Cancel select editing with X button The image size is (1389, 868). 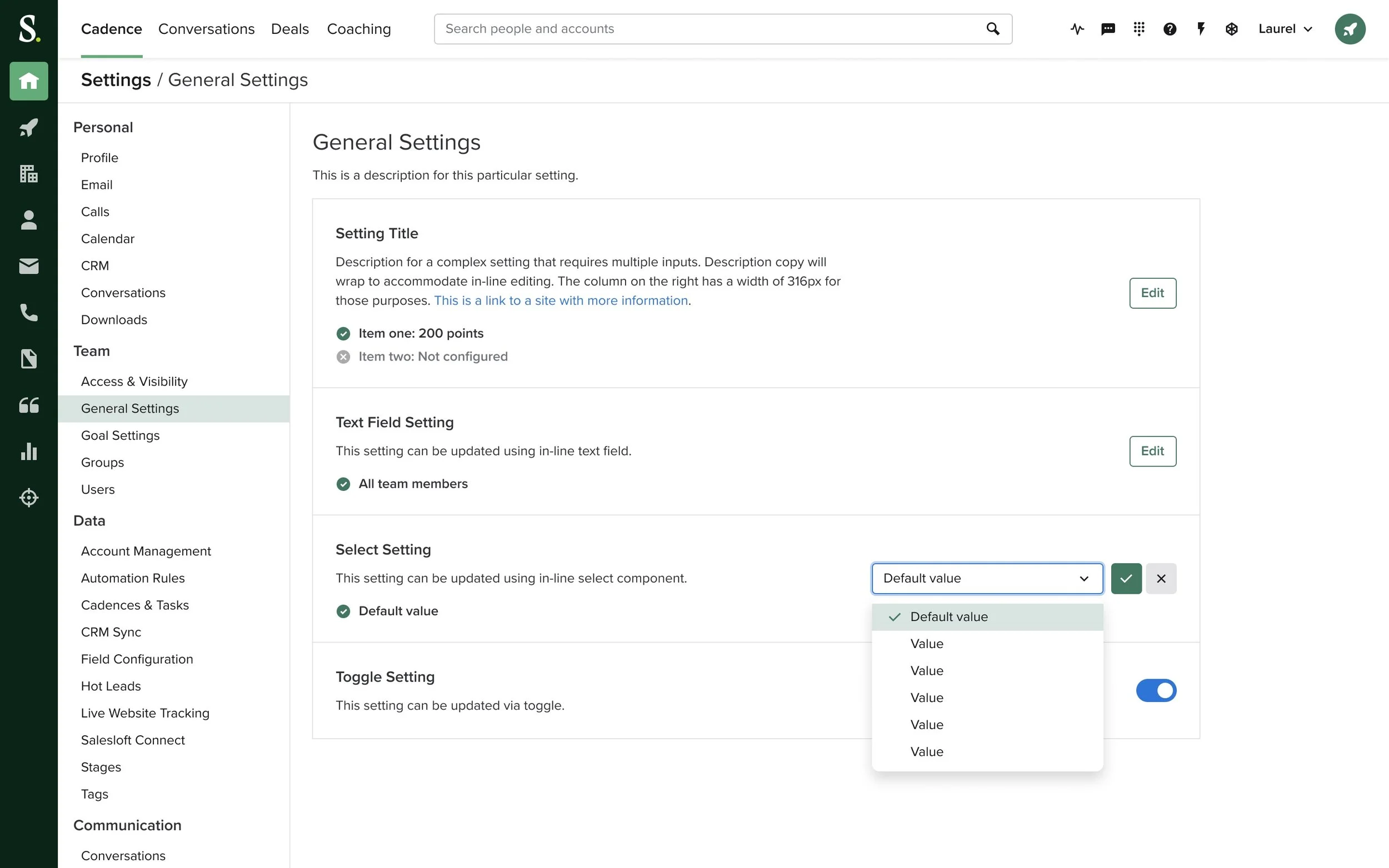click(1161, 579)
